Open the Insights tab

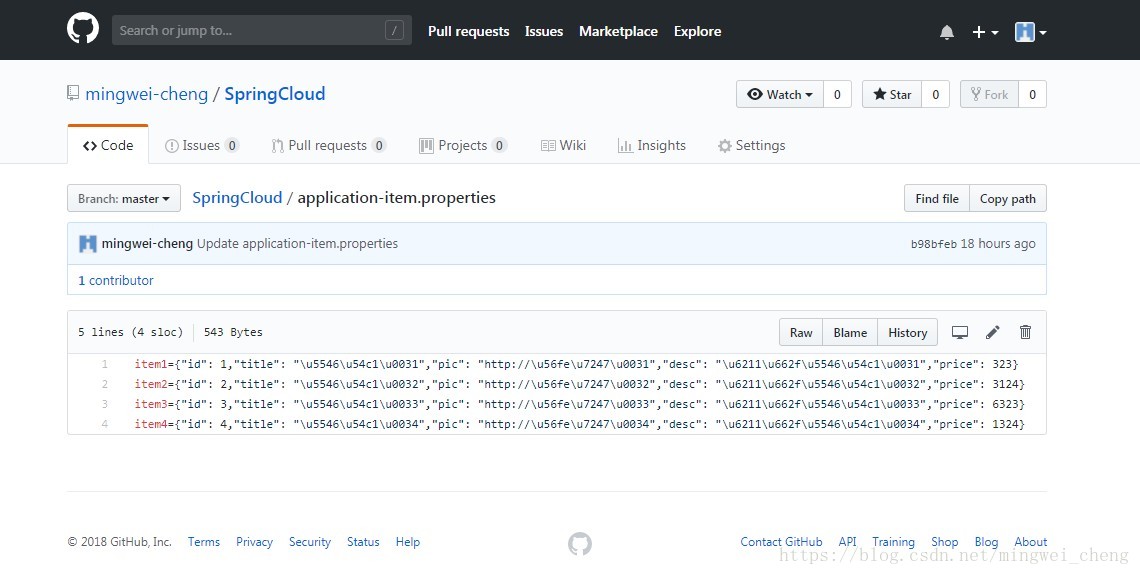click(x=651, y=145)
